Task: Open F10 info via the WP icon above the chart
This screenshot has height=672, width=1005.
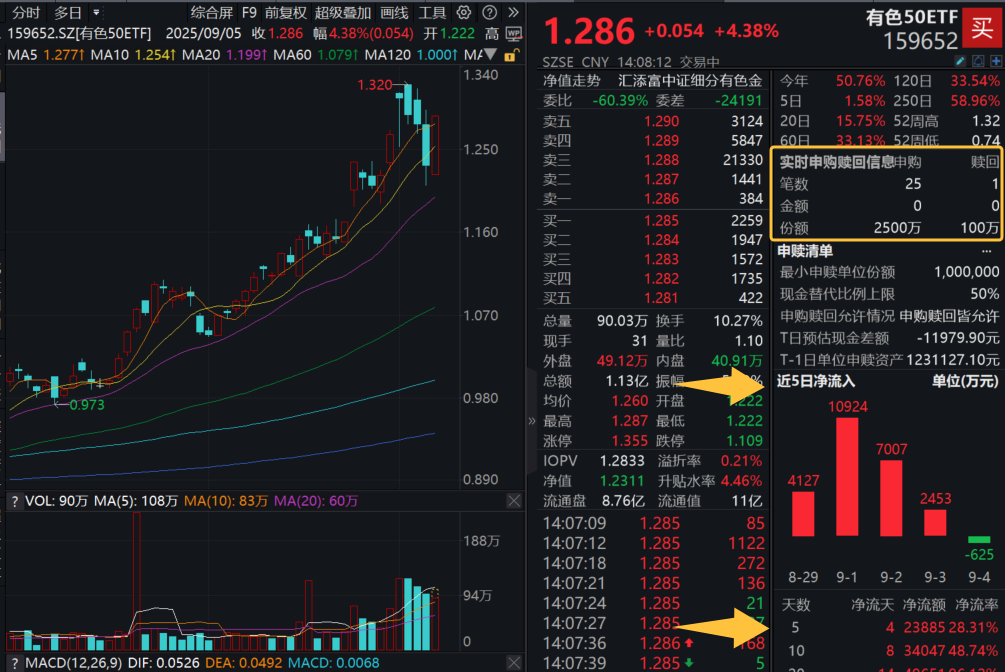Action: pyautogui.click(x=512, y=34)
